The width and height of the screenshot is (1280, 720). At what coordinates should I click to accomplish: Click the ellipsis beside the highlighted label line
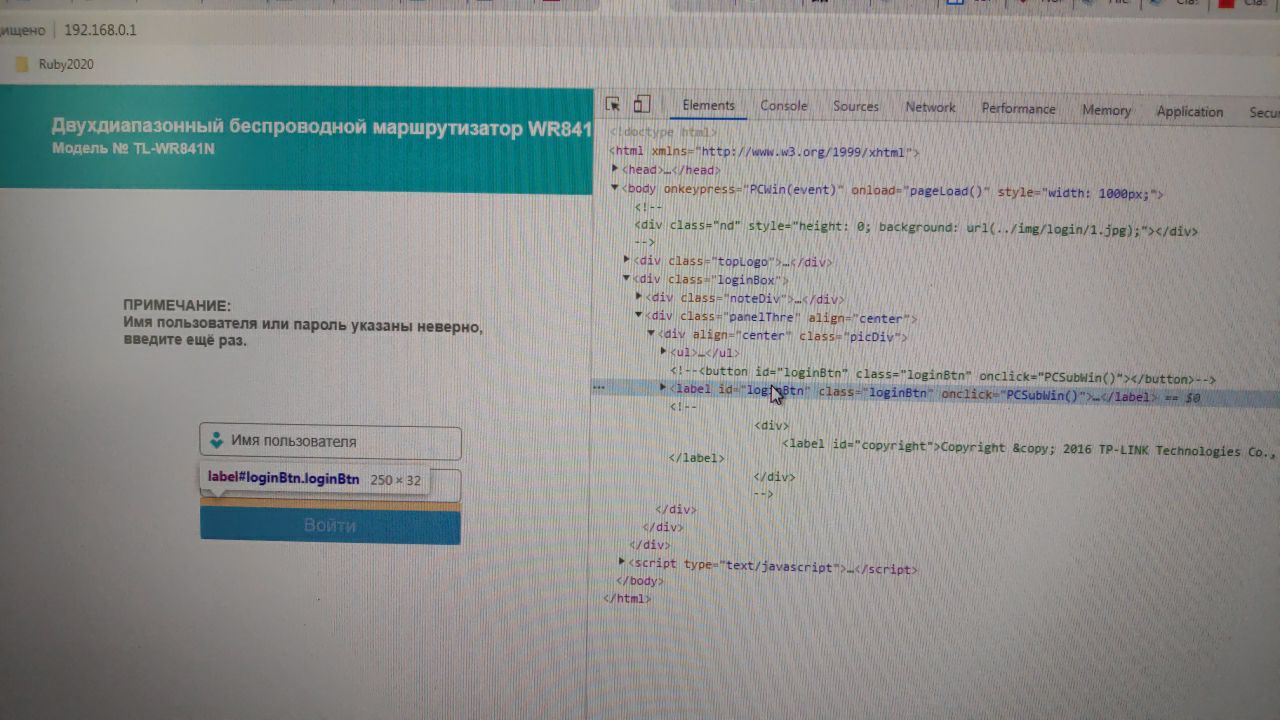coord(598,385)
